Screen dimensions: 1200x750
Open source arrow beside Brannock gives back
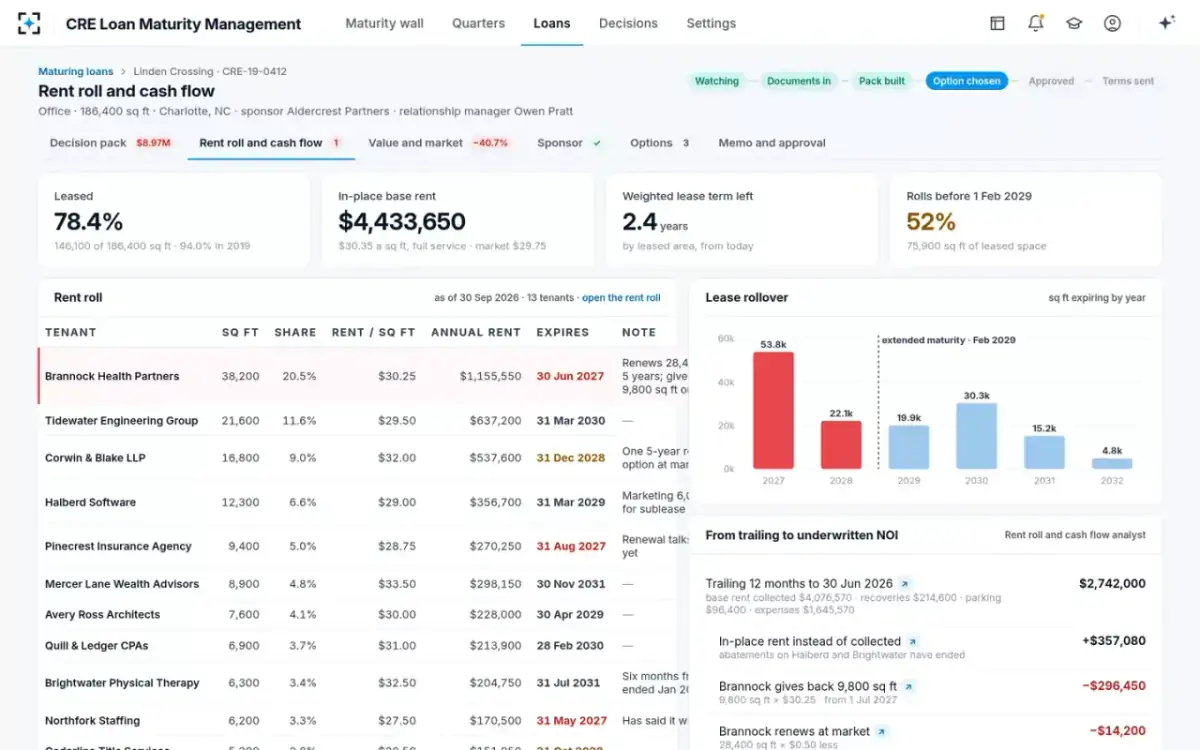(908, 687)
